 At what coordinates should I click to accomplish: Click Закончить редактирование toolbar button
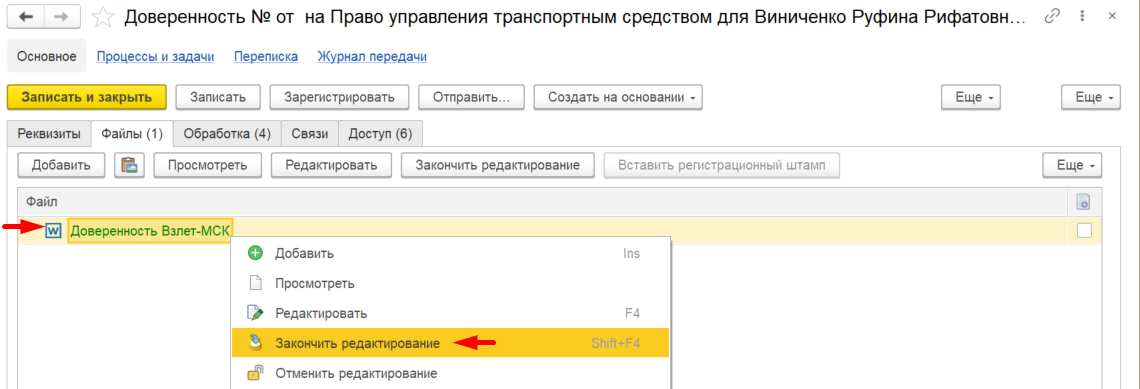498,165
